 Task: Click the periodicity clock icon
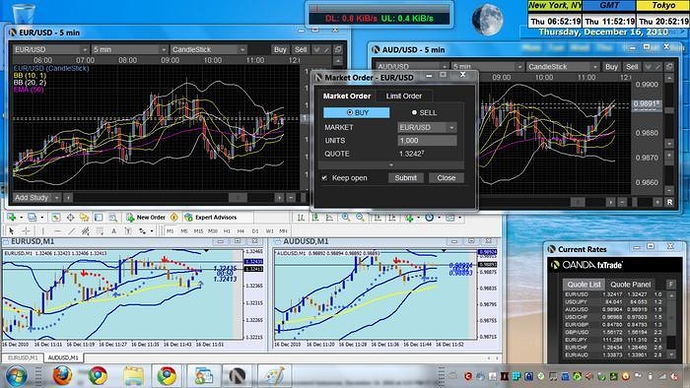click(429, 217)
